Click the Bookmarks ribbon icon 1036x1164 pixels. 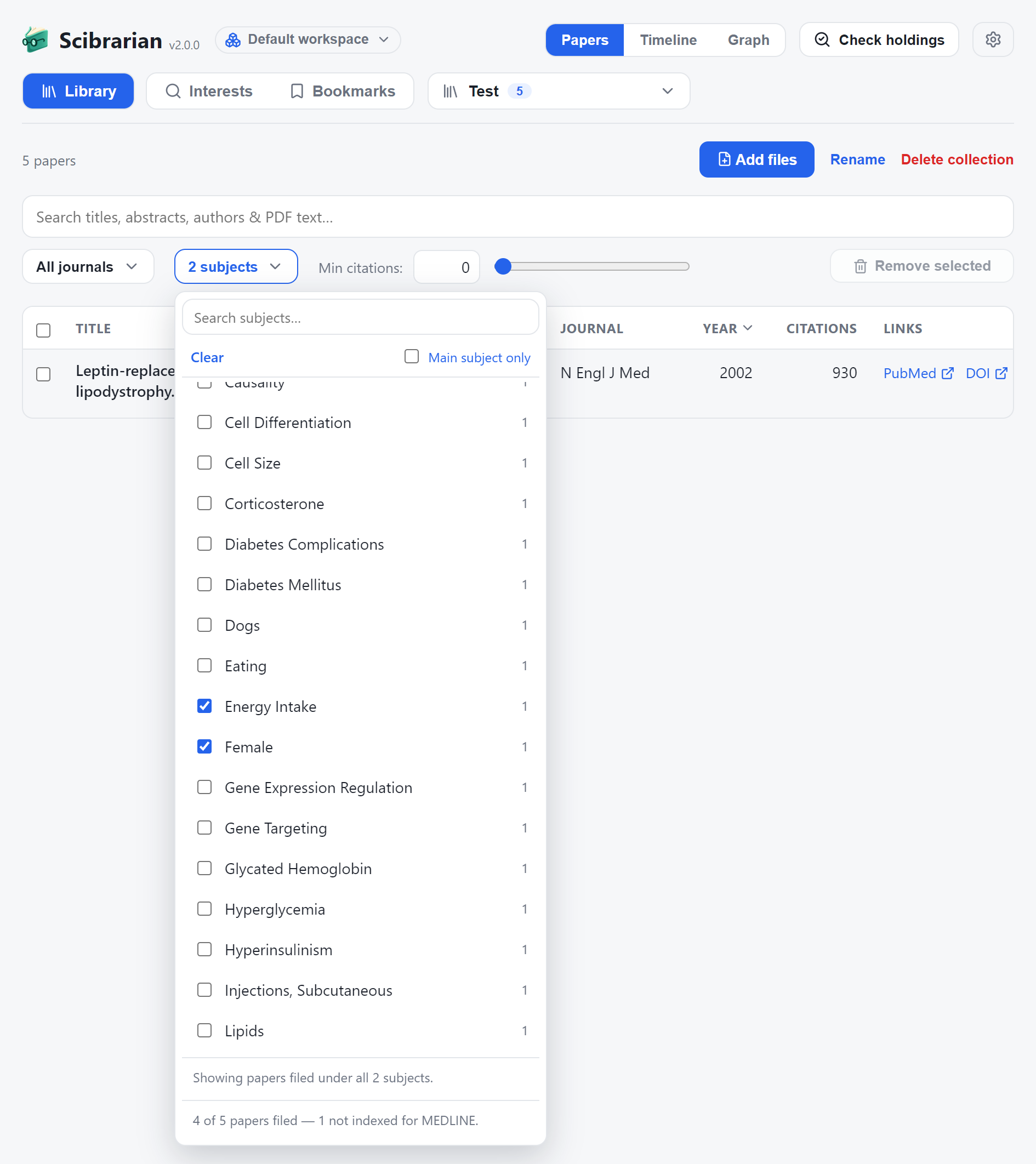[297, 91]
